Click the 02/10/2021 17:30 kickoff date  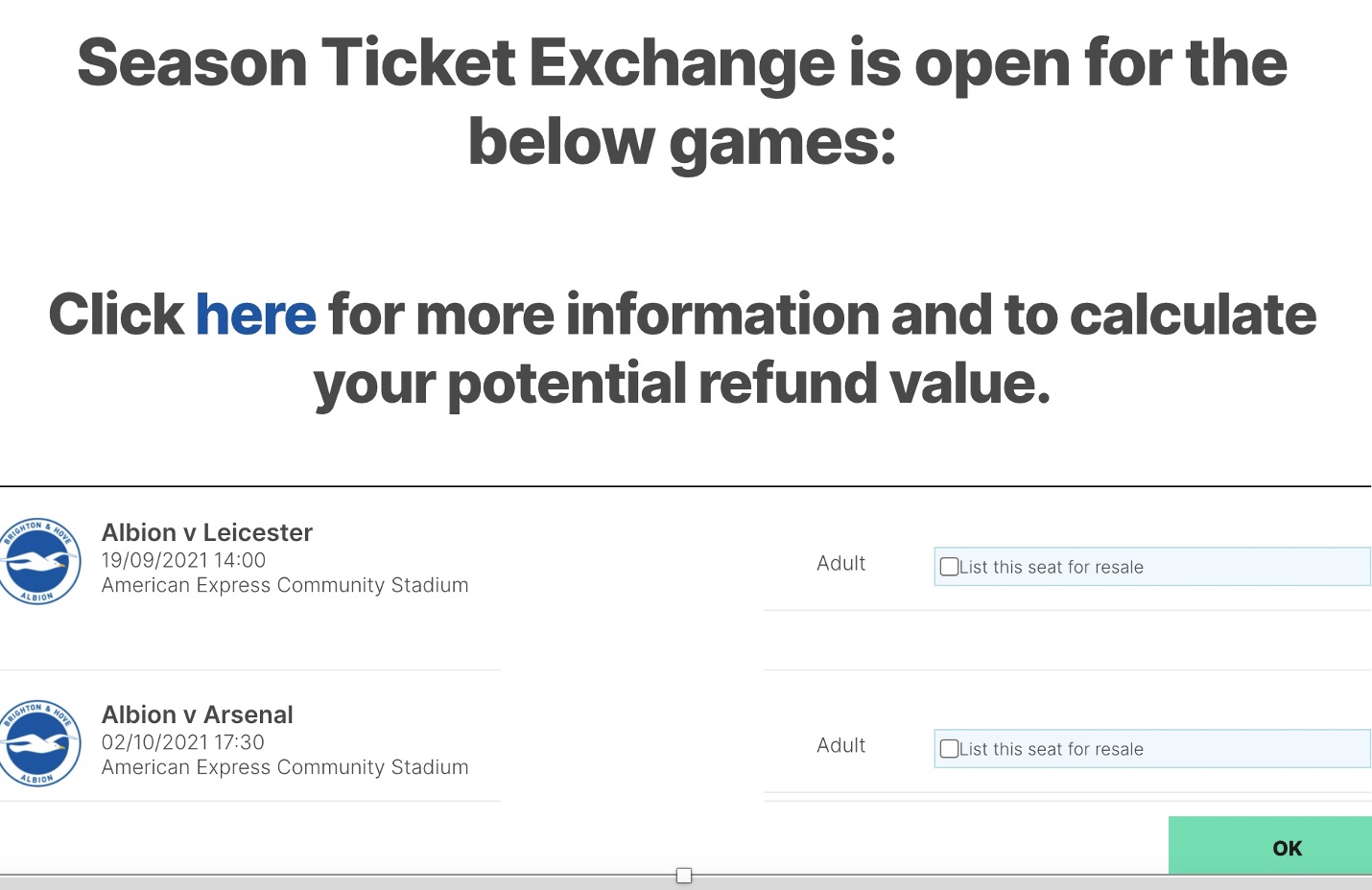click(x=182, y=742)
